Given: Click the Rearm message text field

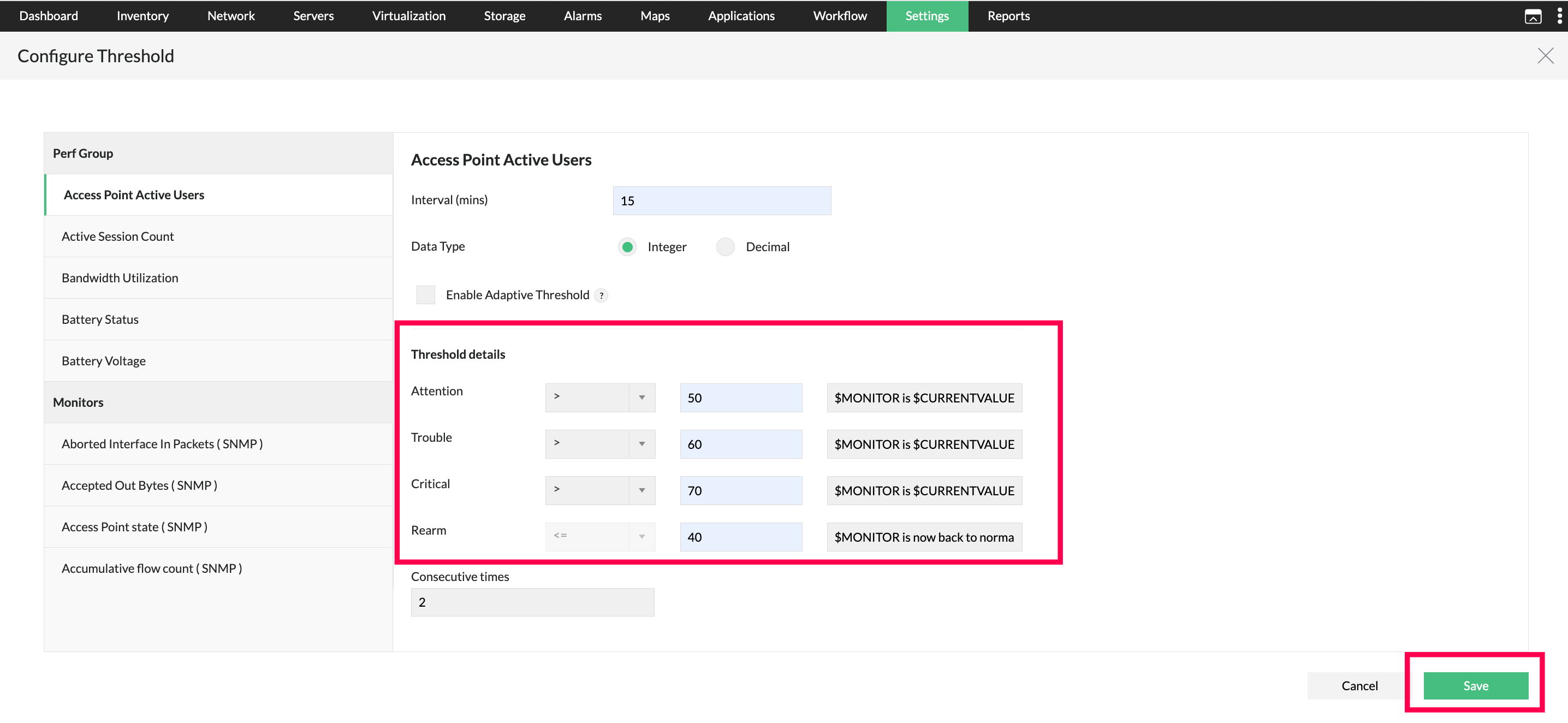Looking at the screenshot, I should coord(924,536).
